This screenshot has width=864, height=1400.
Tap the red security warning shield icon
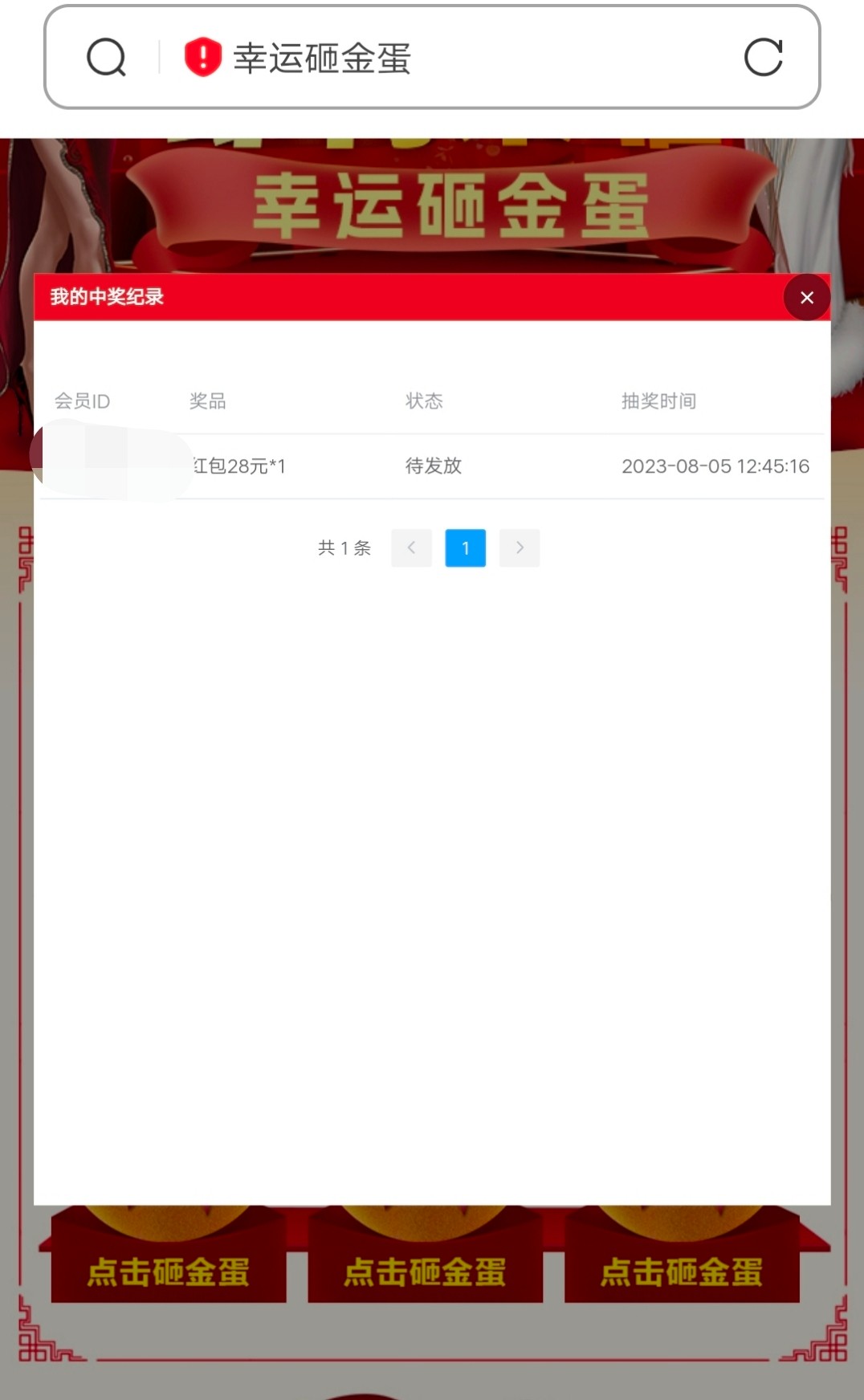(202, 58)
